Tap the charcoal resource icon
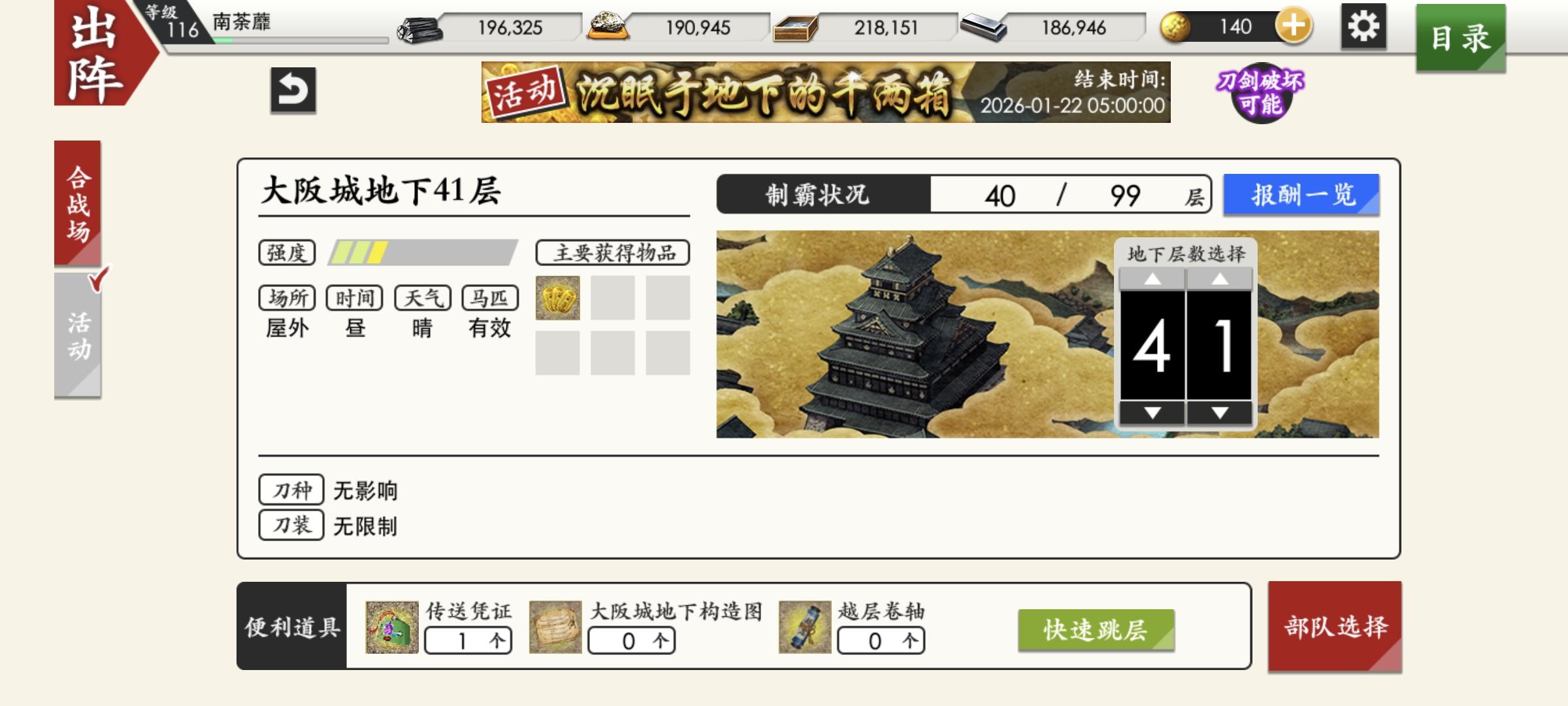This screenshot has width=1568, height=706. (420, 29)
